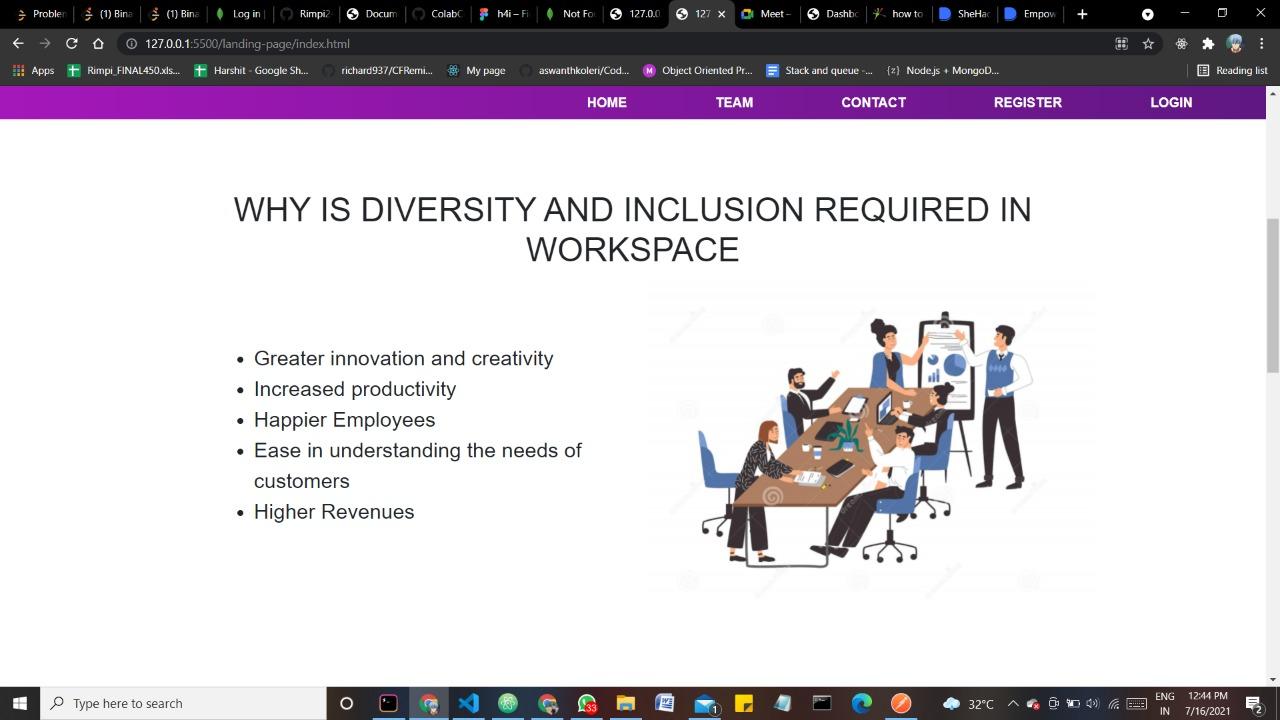Switch to the how to tab
Screen dimensions: 1280x720
point(899,14)
